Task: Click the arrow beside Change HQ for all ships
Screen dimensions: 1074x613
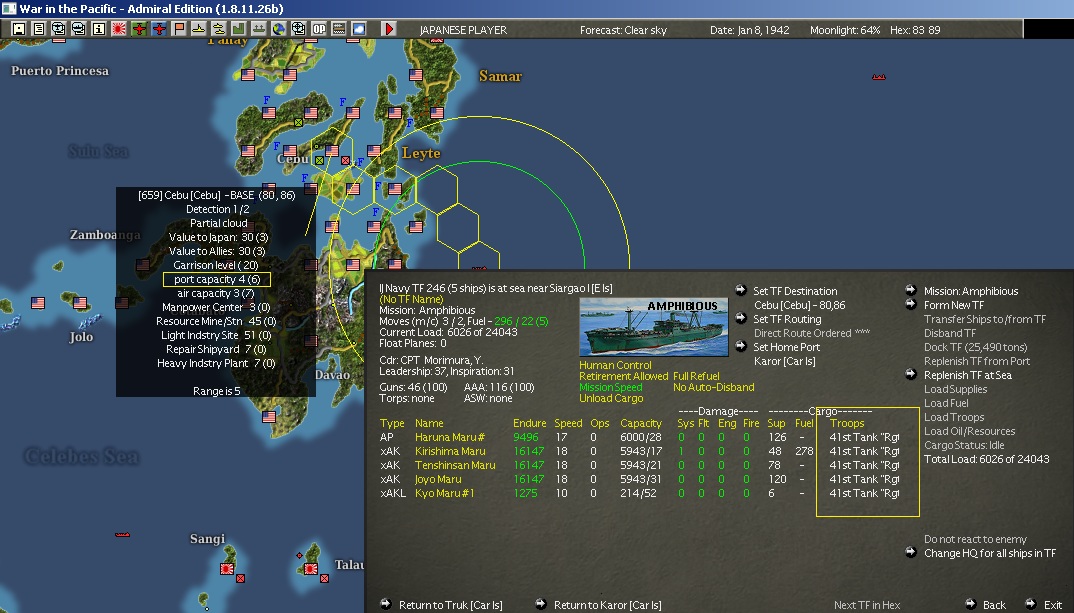Action: tap(911, 552)
